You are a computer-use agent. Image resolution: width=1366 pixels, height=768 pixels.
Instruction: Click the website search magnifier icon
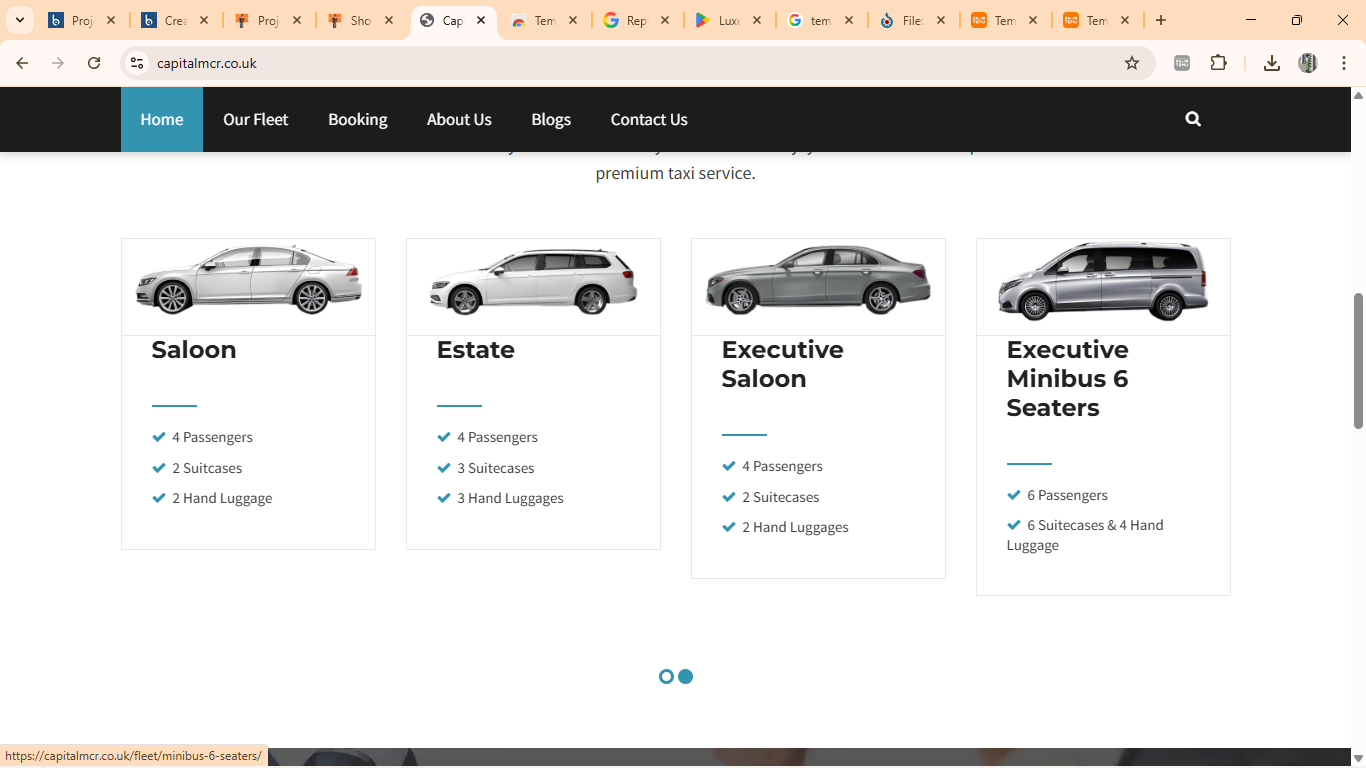(1192, 119)
